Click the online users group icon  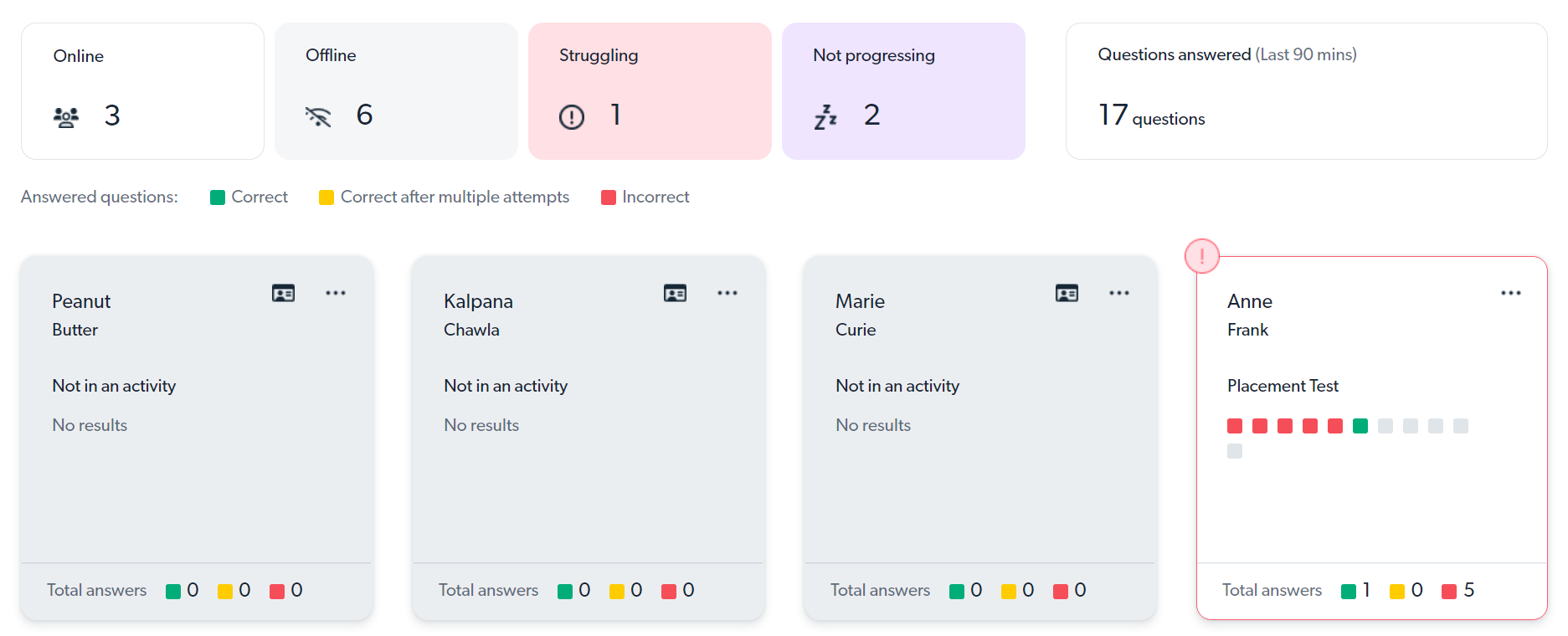tap(66, 117)
